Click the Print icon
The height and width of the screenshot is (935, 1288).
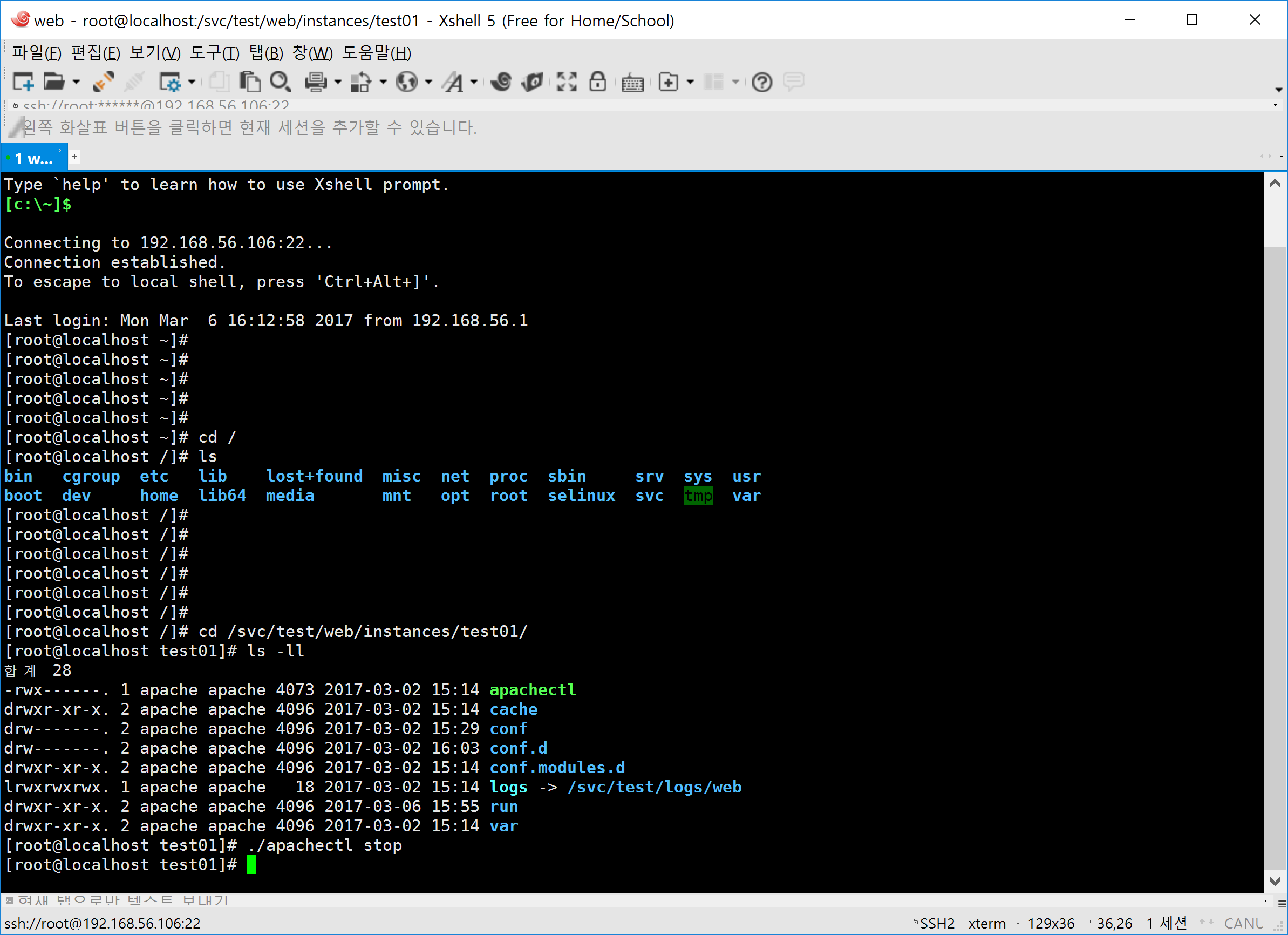[x=316, y=82]
